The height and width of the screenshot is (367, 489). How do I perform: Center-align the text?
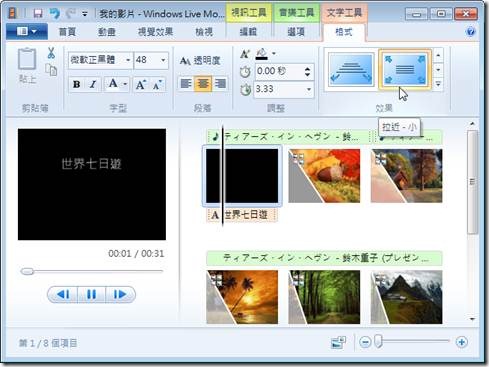coord(203,83)
